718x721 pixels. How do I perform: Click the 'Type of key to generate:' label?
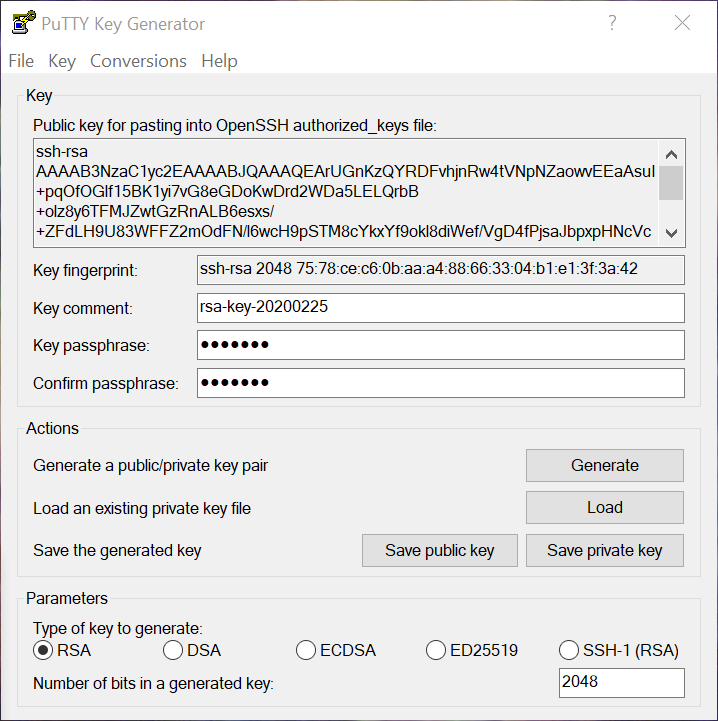[118, 628]
